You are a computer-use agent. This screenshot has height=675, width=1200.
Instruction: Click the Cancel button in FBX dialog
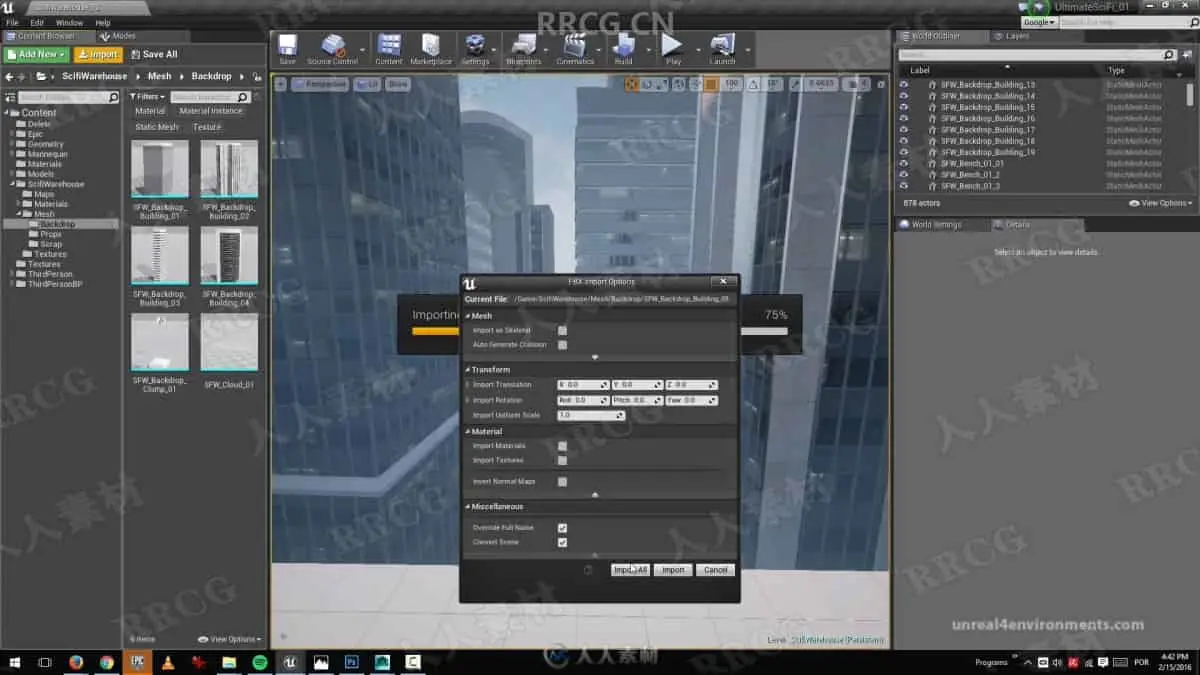[715, 570]
